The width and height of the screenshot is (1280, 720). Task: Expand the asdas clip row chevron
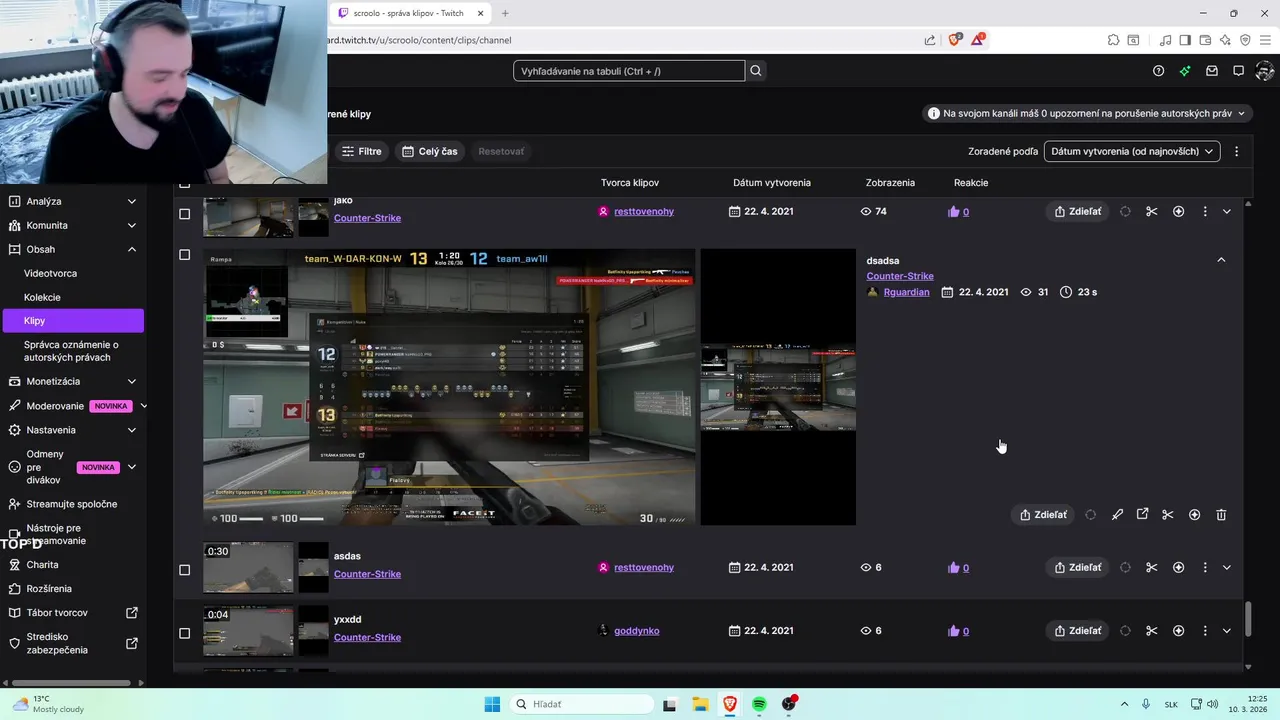pos(1227,568)
